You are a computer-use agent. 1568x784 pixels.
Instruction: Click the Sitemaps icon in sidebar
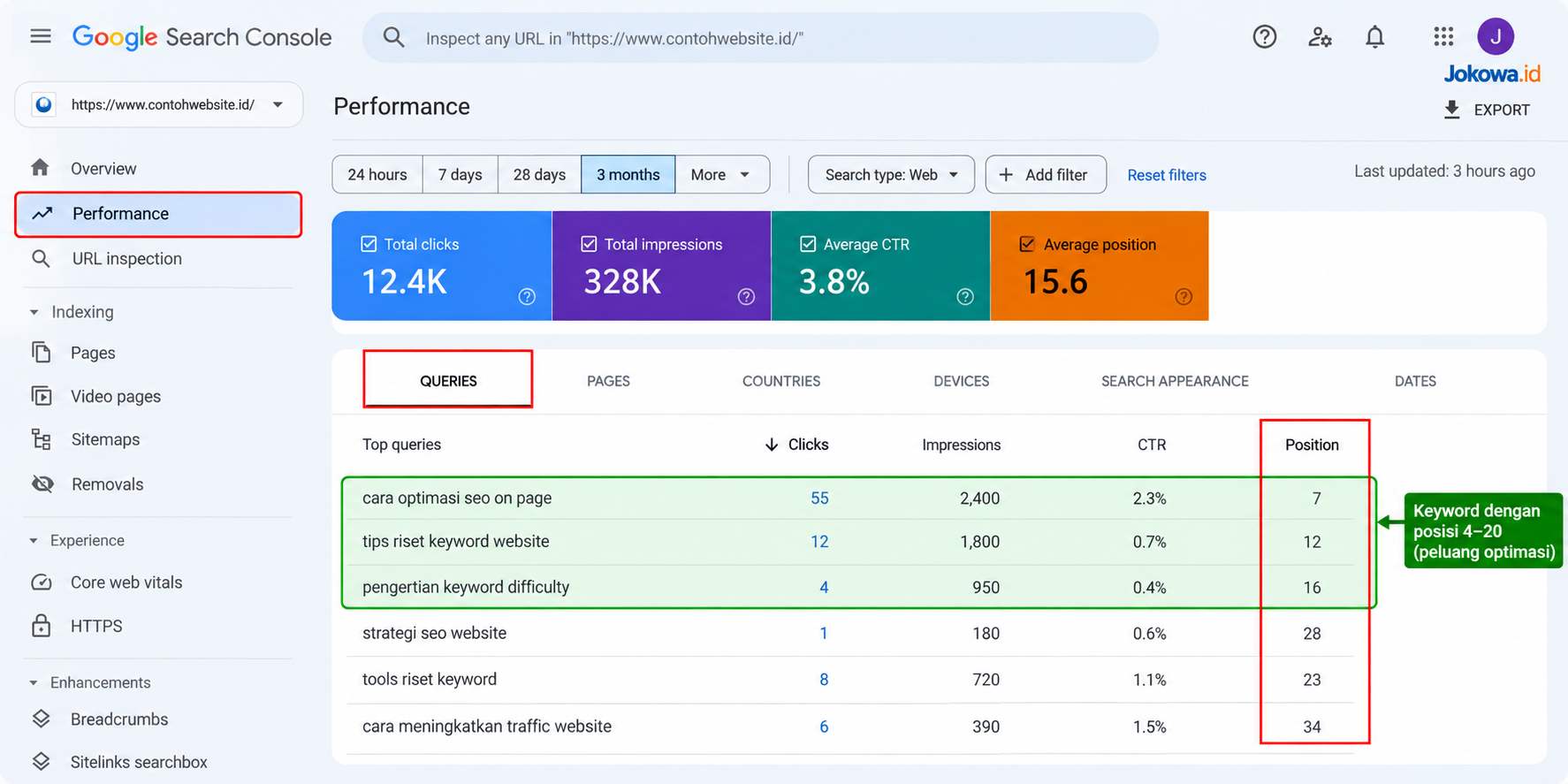[41, 439]
